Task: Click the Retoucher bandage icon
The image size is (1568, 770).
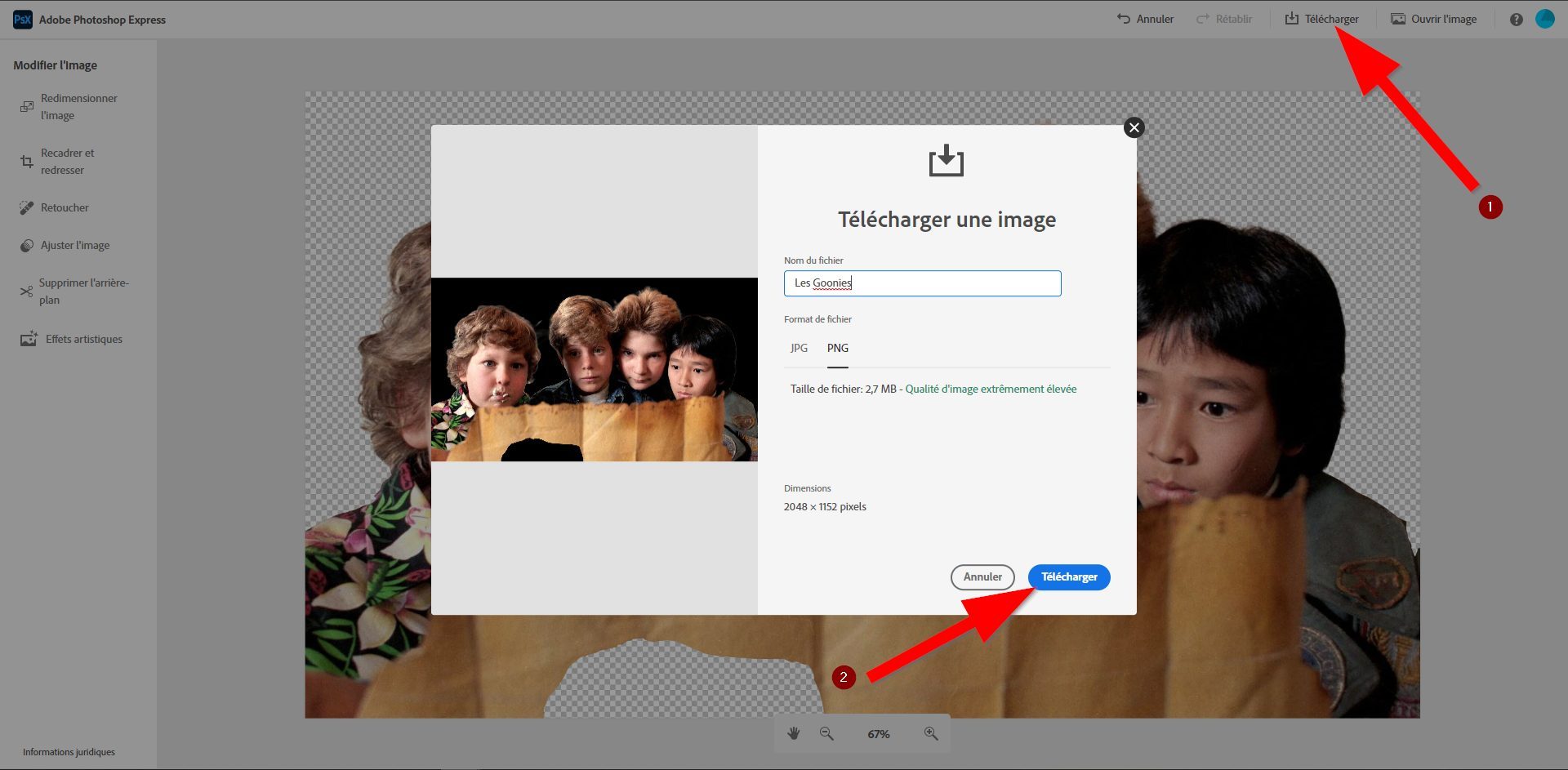Action: click(27, 207)
